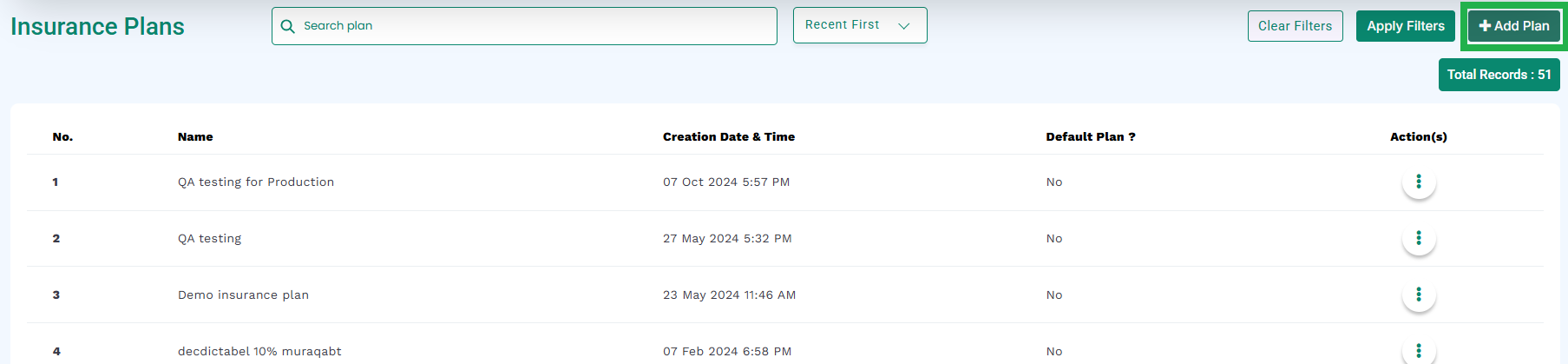Screen dimensions: 1568x364
Task: Click Clear Filters button
Action: 1296,26
